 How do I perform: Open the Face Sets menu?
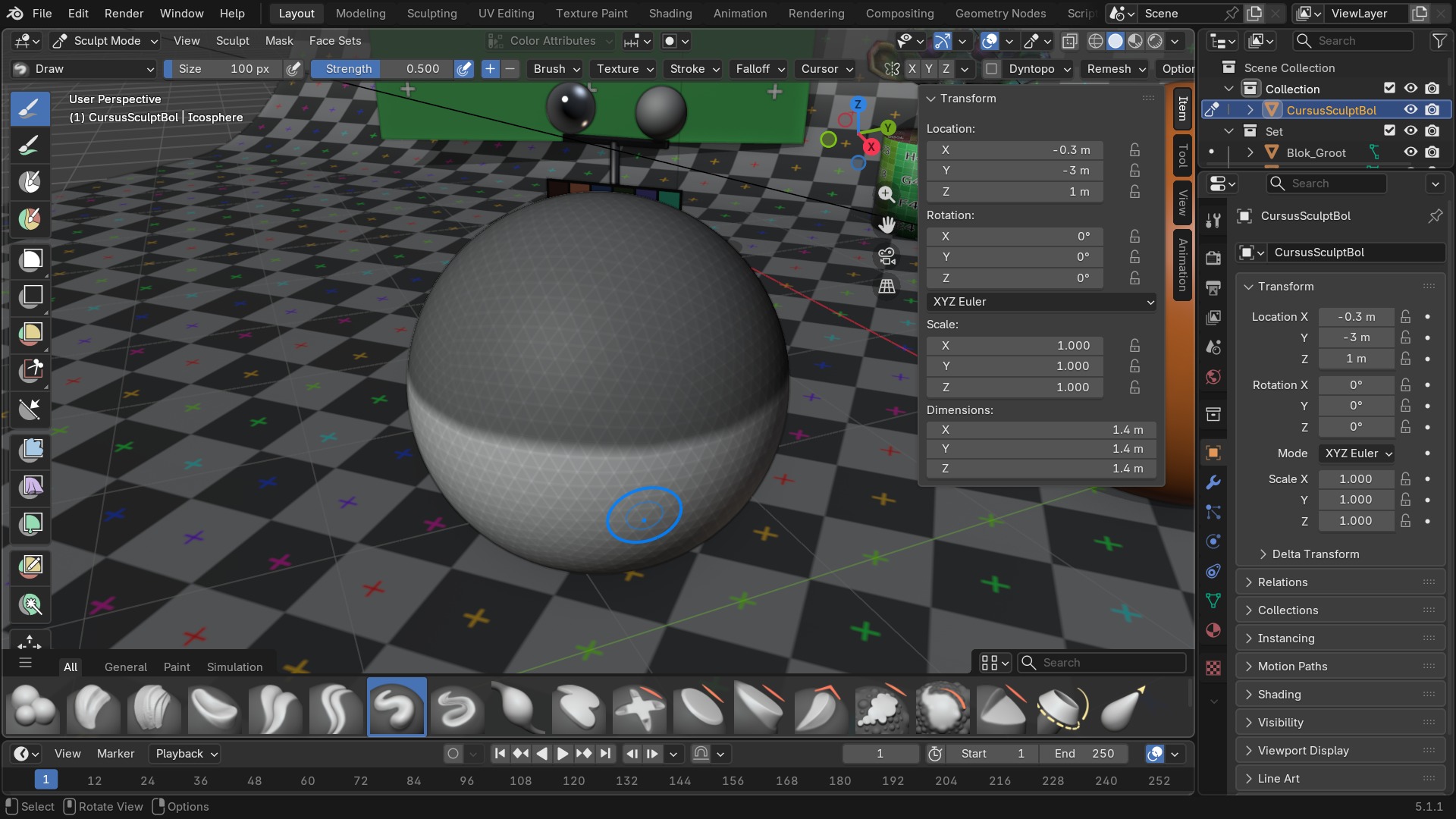(x=335, y=41)
